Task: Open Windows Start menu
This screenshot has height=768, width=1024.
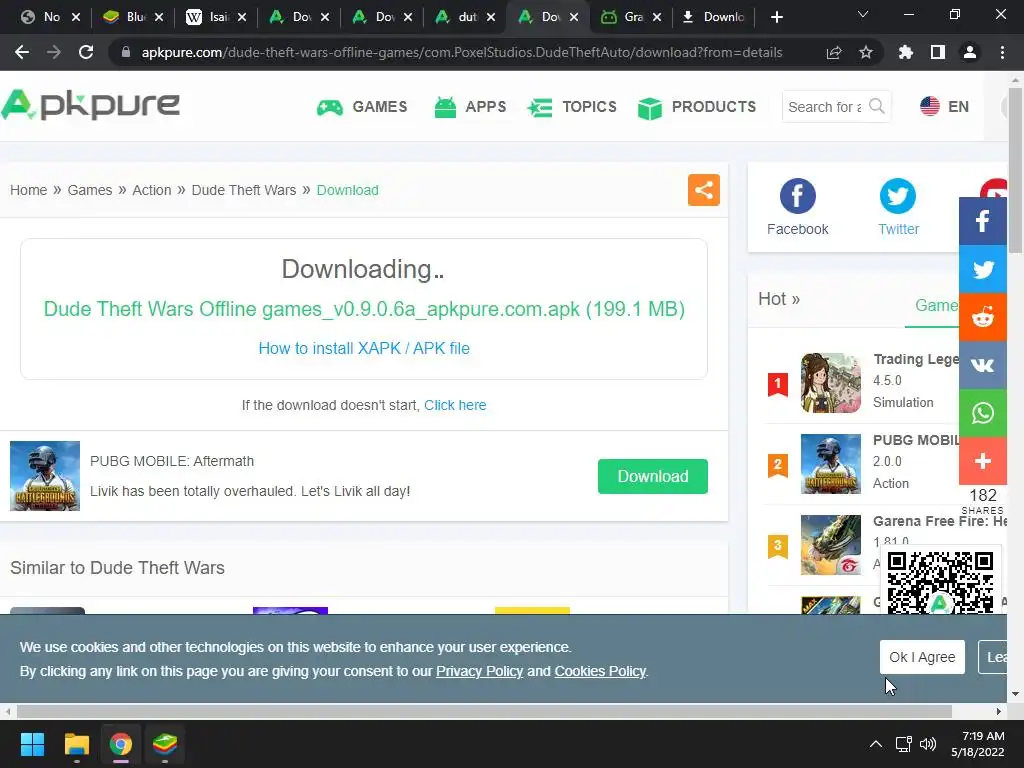Action: [x=32, y=744]
